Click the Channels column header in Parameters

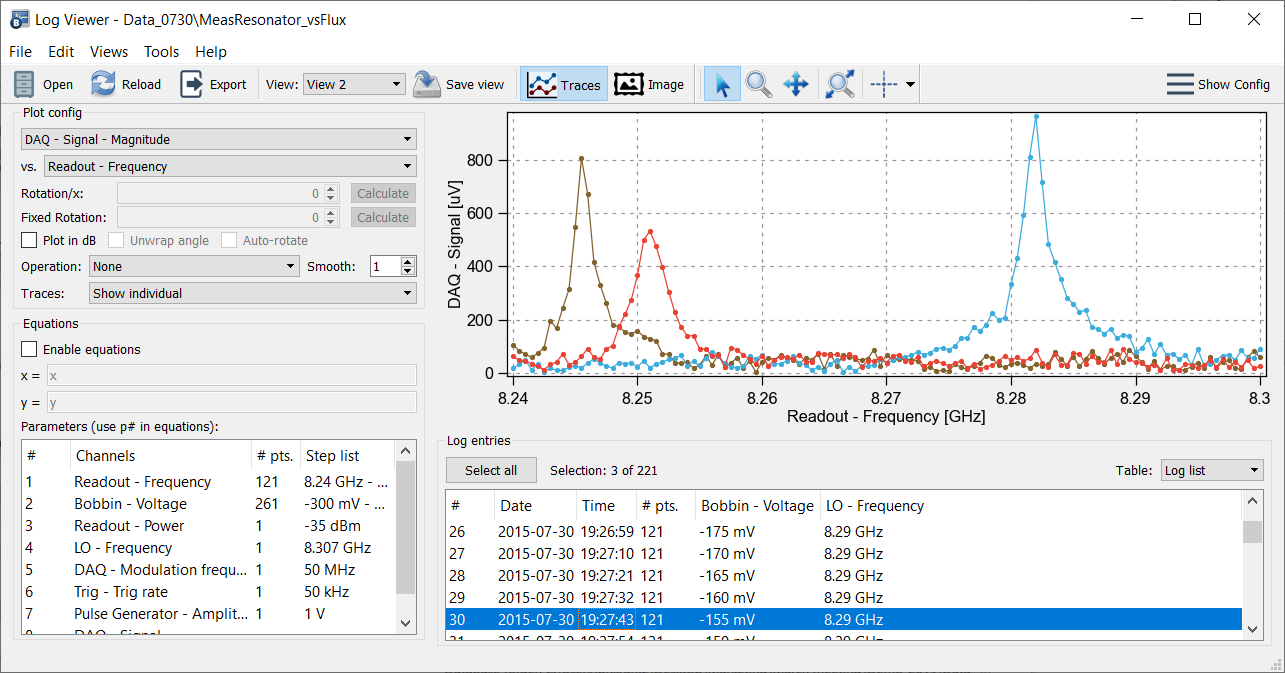point(160,456)
